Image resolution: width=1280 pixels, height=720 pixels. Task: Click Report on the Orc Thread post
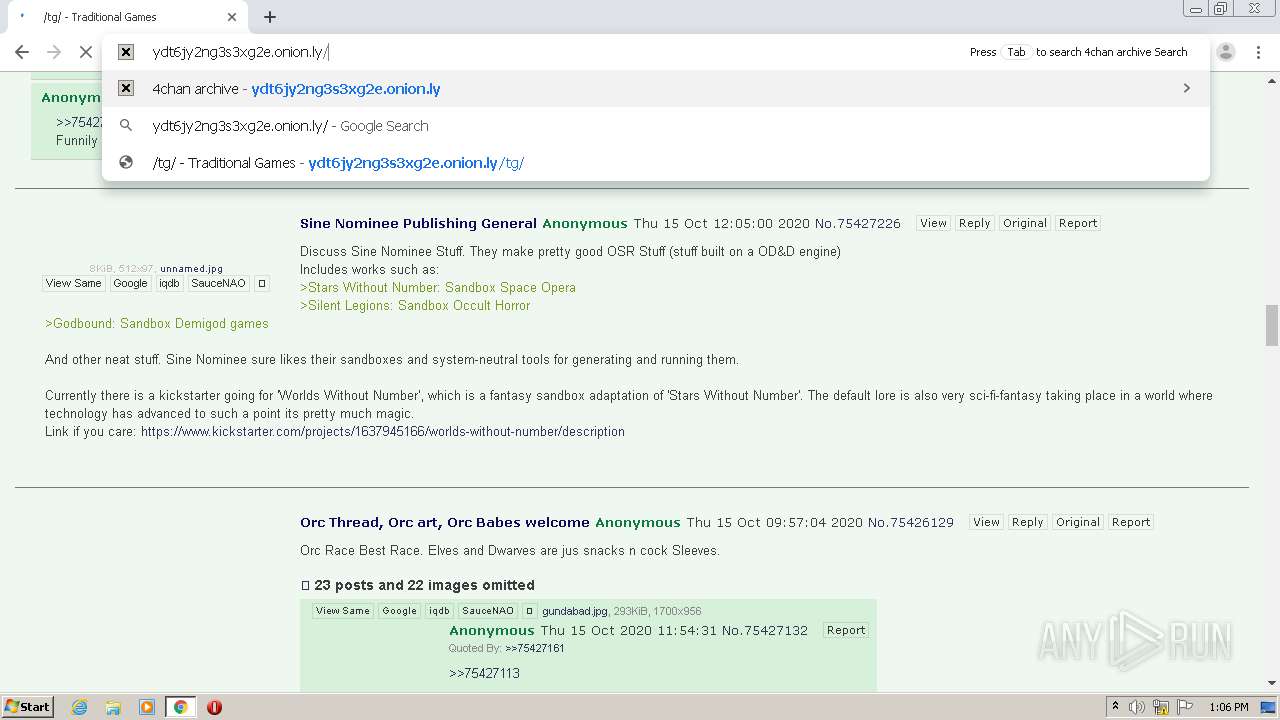[1131, 522]
